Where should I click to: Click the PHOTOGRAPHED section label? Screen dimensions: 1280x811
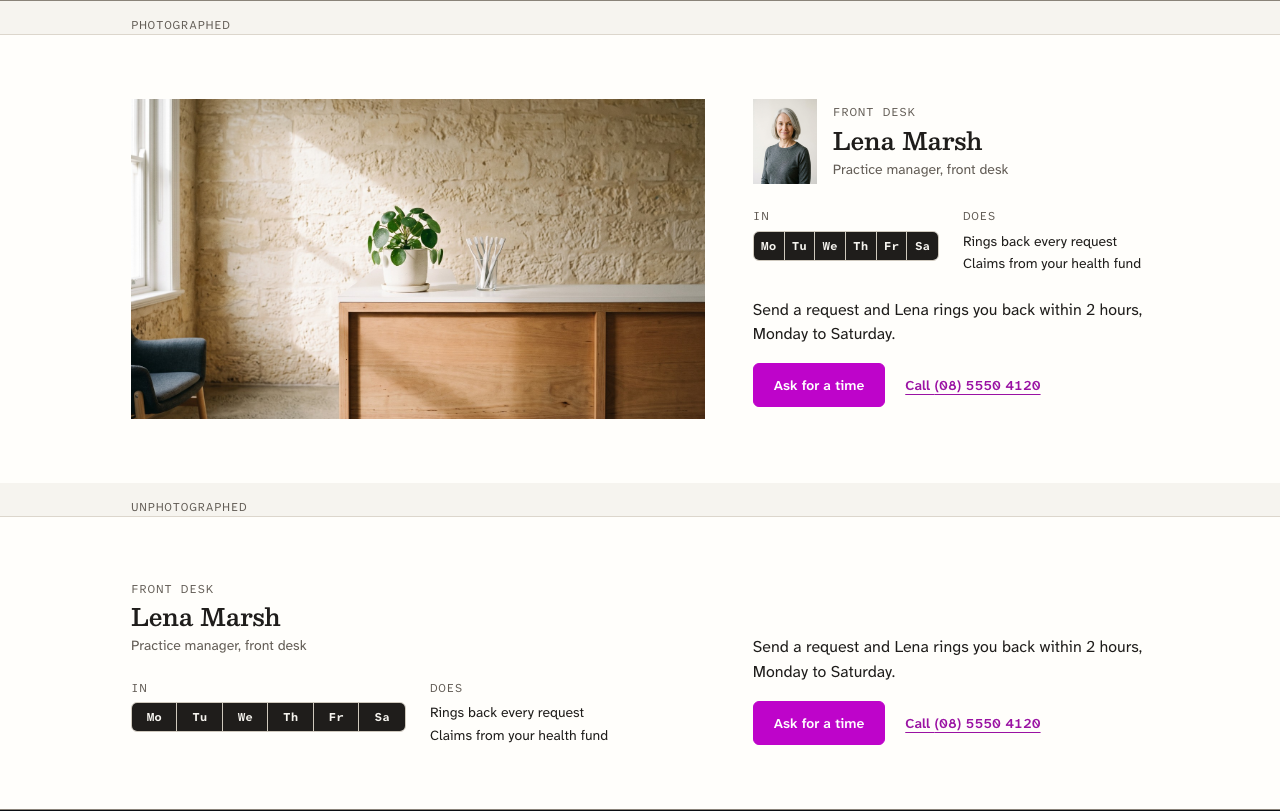(181, 25)
